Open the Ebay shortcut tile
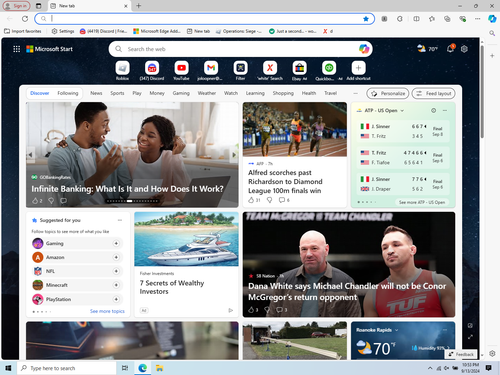 point(299,71)
